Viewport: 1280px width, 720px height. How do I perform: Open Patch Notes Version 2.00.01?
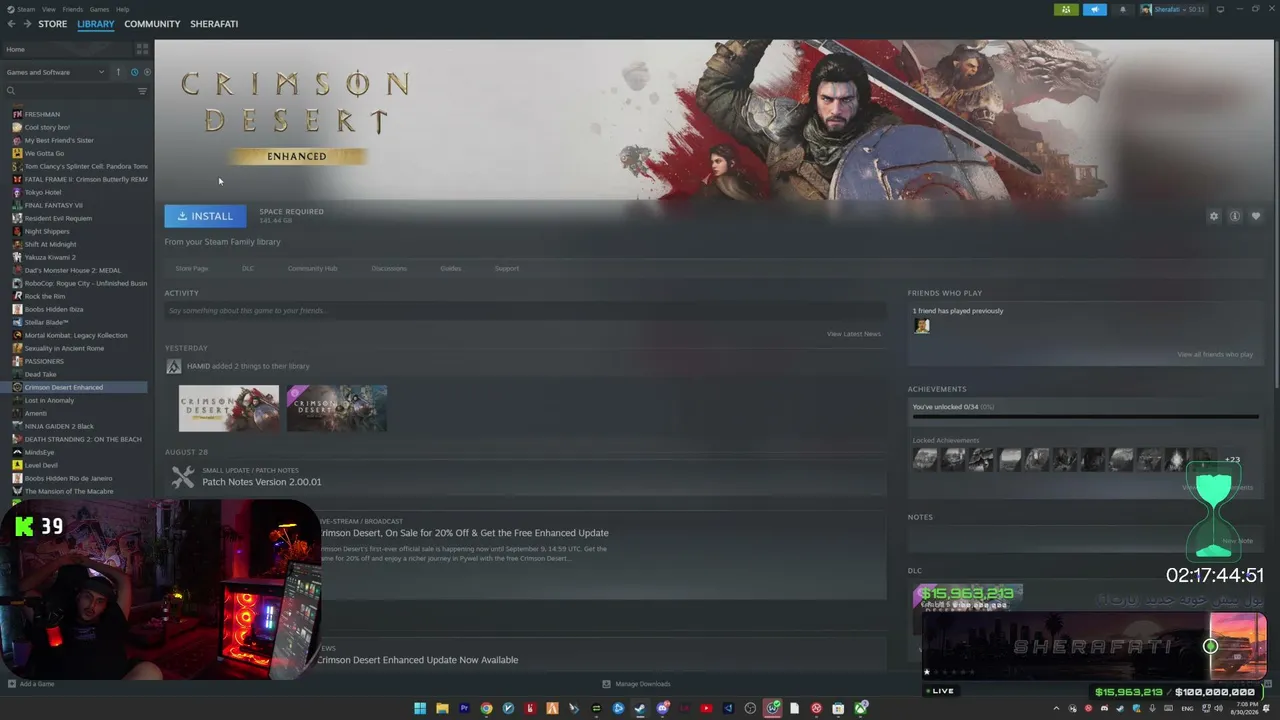(x=262, y=482)
